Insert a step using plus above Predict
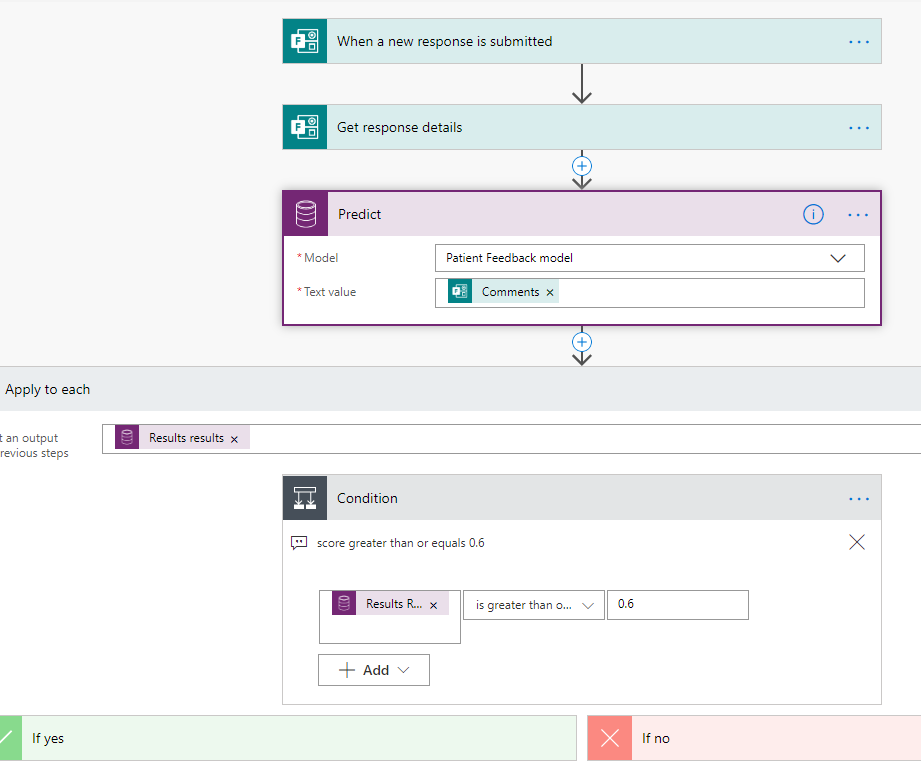Screen dimensions: 921x774 [582, 165]
